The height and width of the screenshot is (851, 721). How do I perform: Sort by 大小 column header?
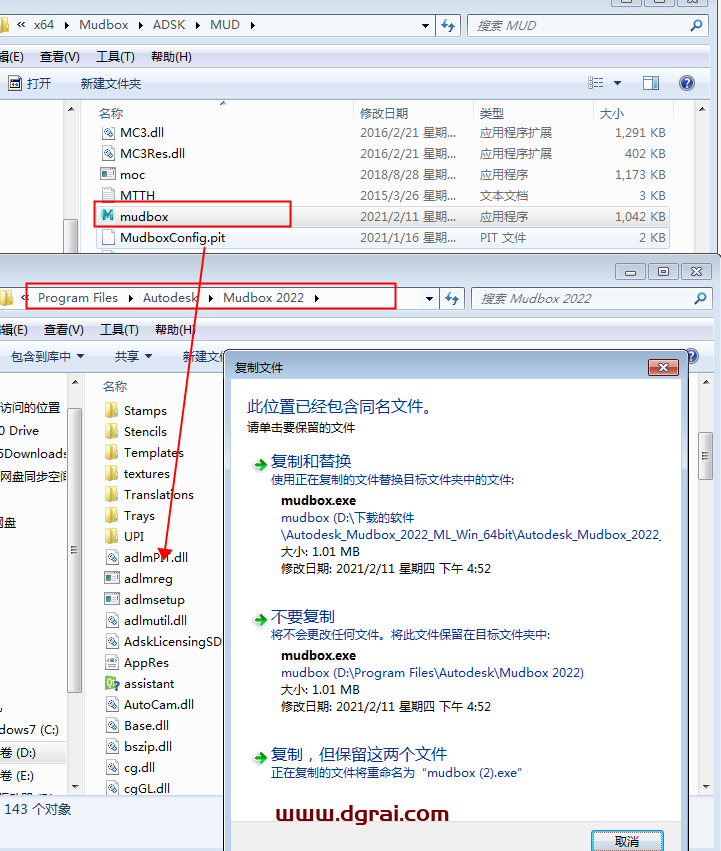(x=612, y=113)
